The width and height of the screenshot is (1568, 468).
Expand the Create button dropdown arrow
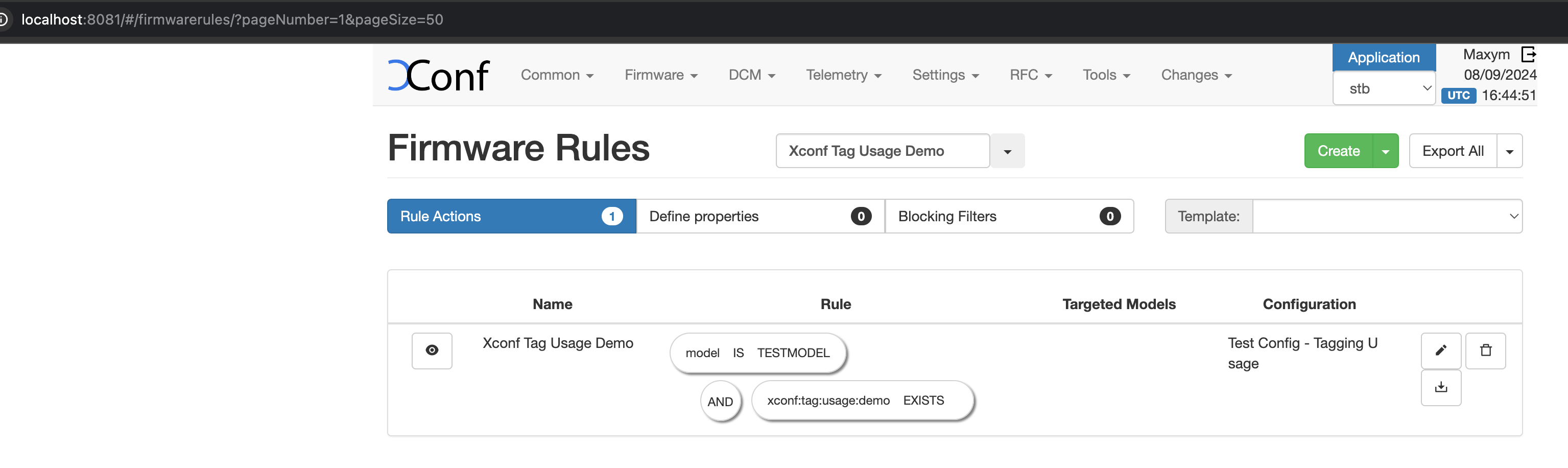pos(1385,152)
